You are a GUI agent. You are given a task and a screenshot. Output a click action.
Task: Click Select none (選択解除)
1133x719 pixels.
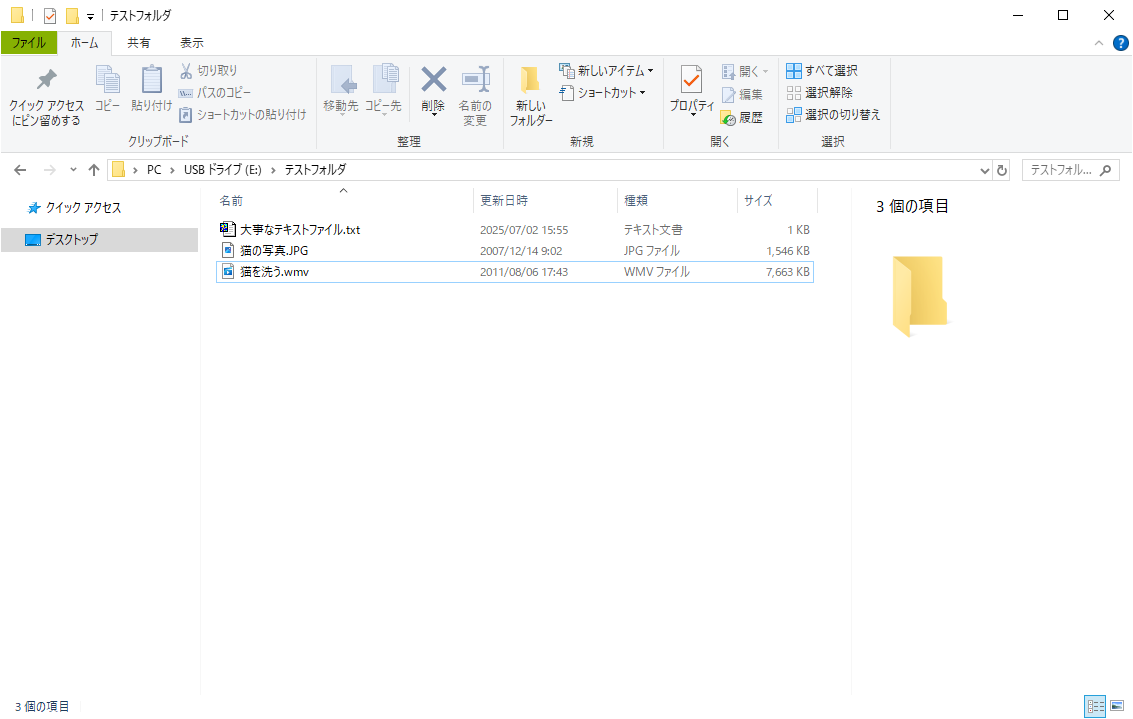coord(819,92)
